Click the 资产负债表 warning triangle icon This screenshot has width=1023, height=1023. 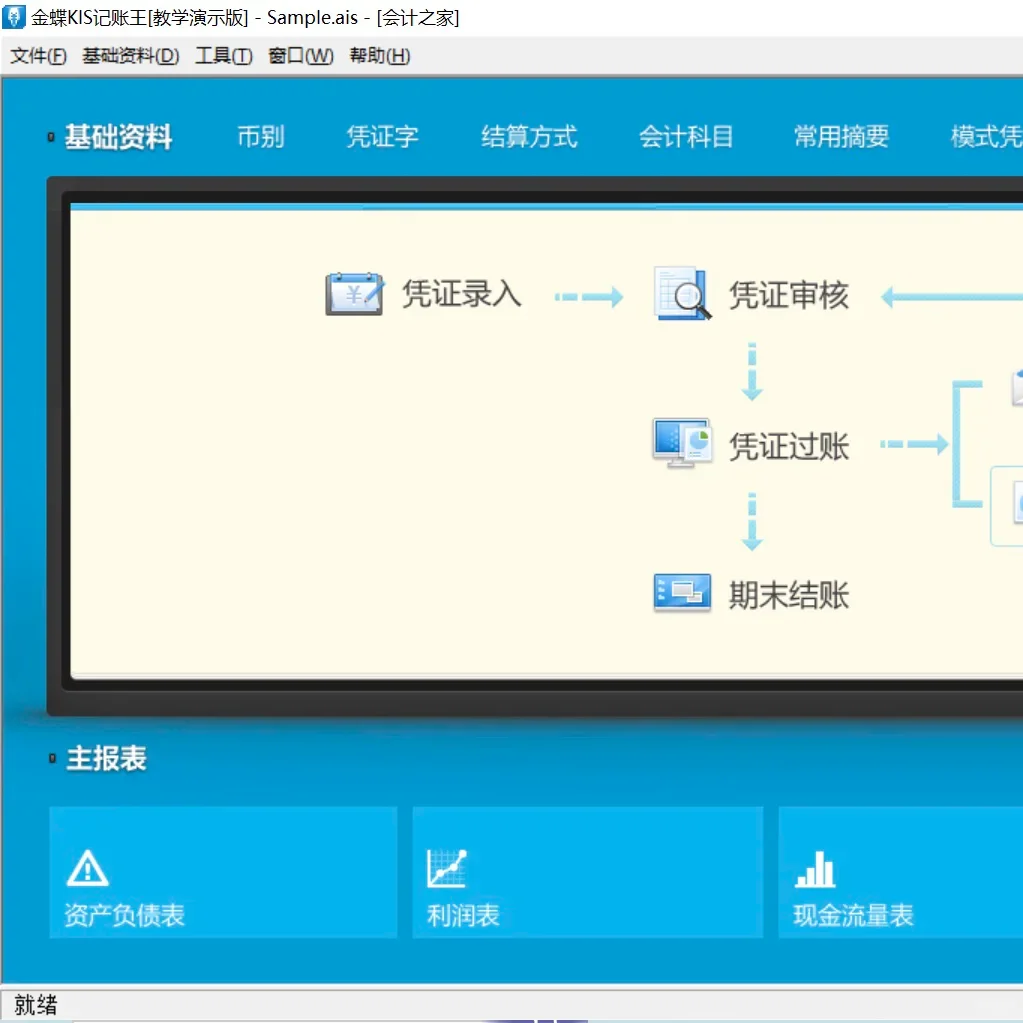point(87,868)
